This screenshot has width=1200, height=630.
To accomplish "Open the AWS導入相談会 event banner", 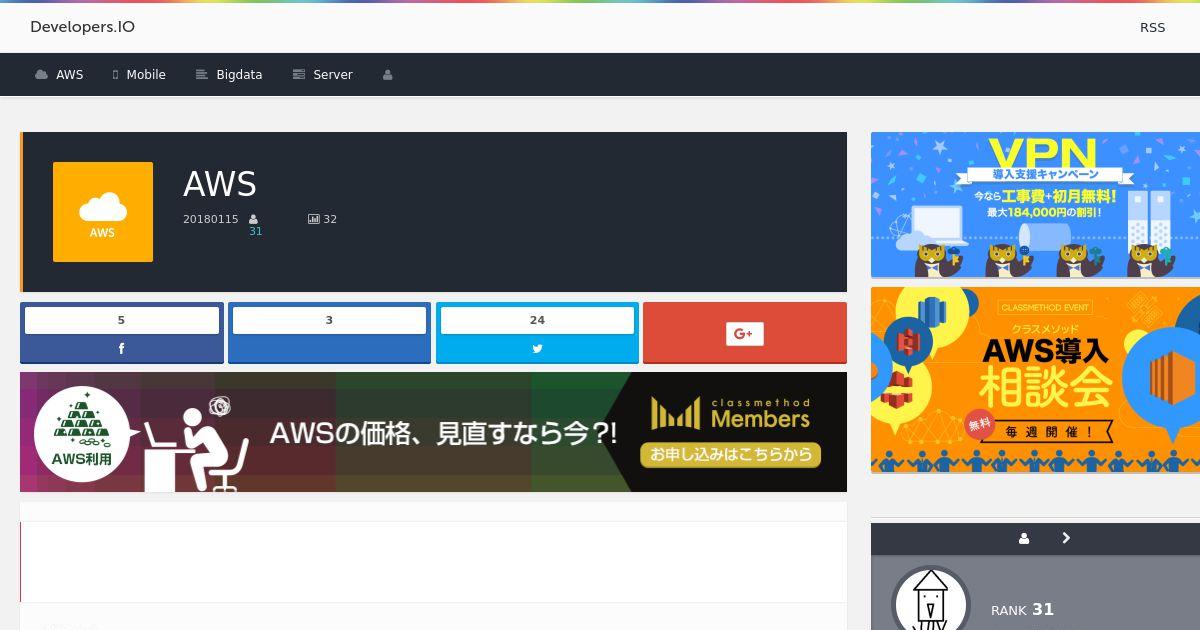I will click(x=1035, y=380).
